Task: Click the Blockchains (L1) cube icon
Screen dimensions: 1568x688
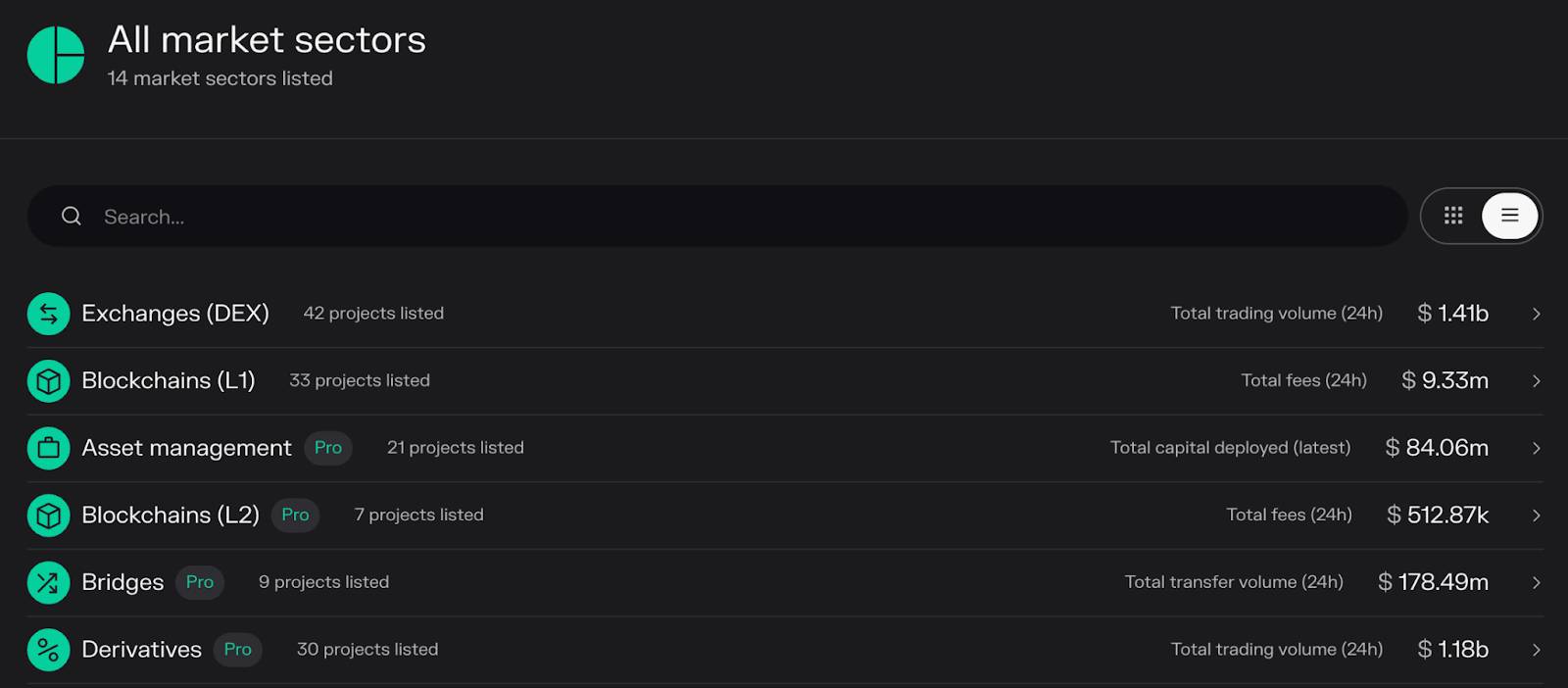Action: [x=48, y=381]
